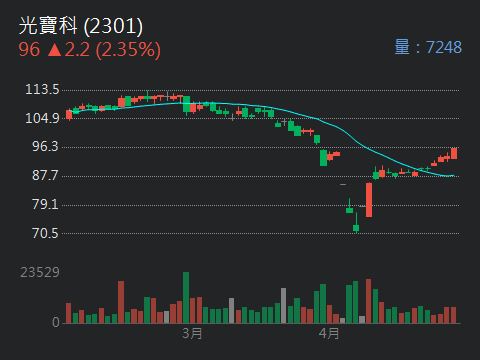Select the price change text 96 ▲2.2 (2.35%)
This screenshot has width=480, height=360.
click(x=89, y=50)
